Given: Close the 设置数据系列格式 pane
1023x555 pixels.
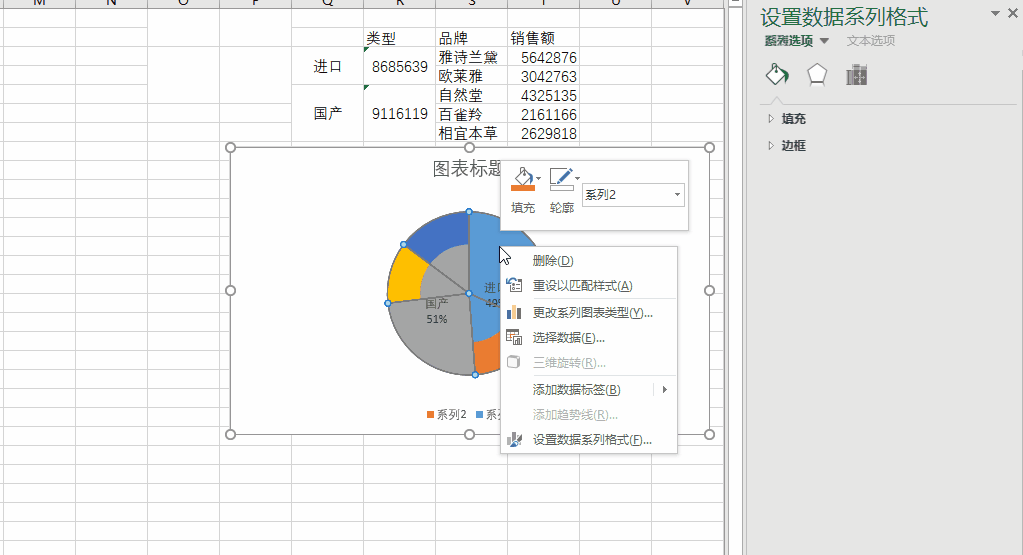Looking at the screenshot, I should 1013,13.
